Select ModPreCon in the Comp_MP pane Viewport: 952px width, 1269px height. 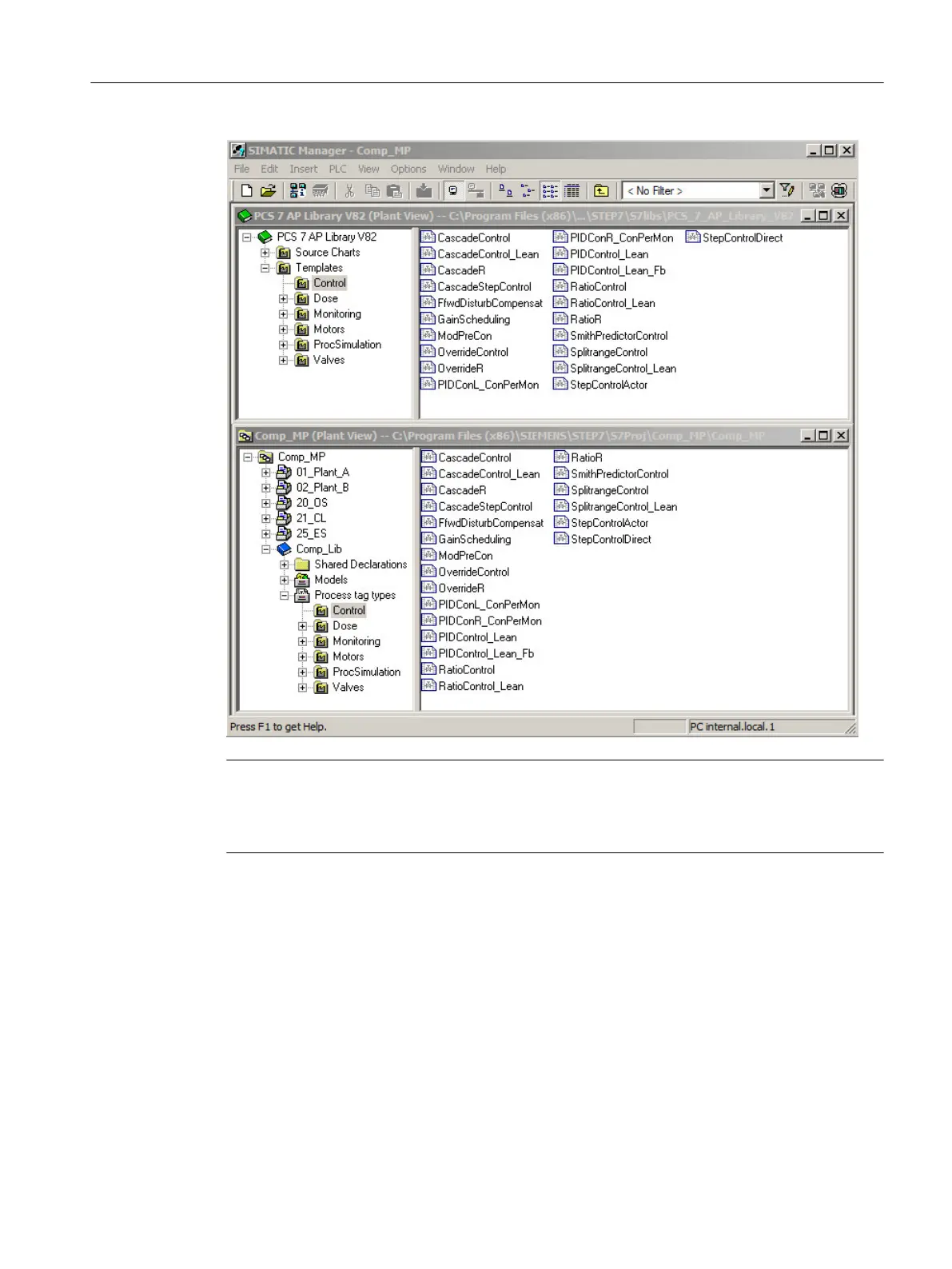point(465,556)
